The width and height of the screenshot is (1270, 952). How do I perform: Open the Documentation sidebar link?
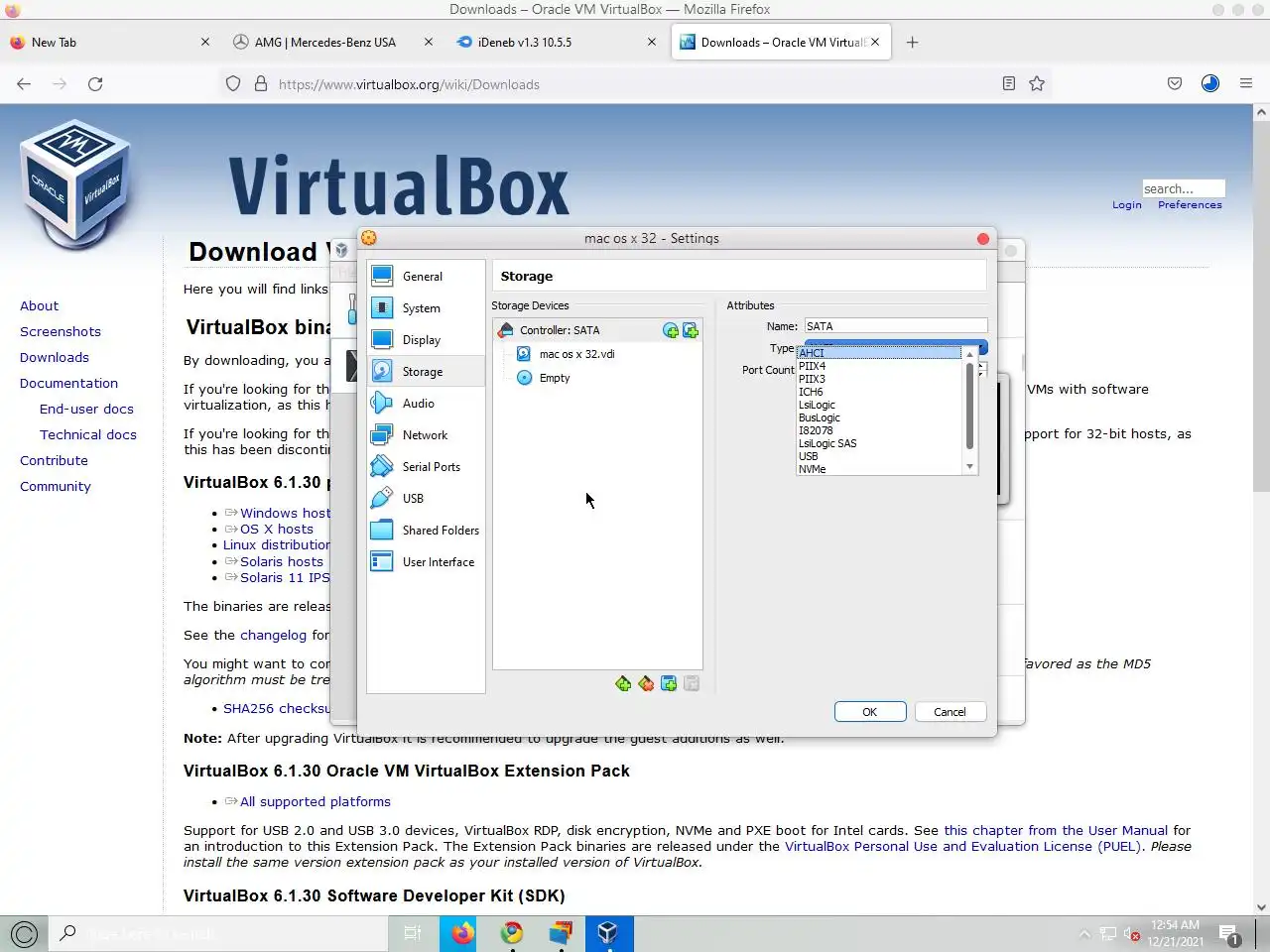[x=68, y=384]
